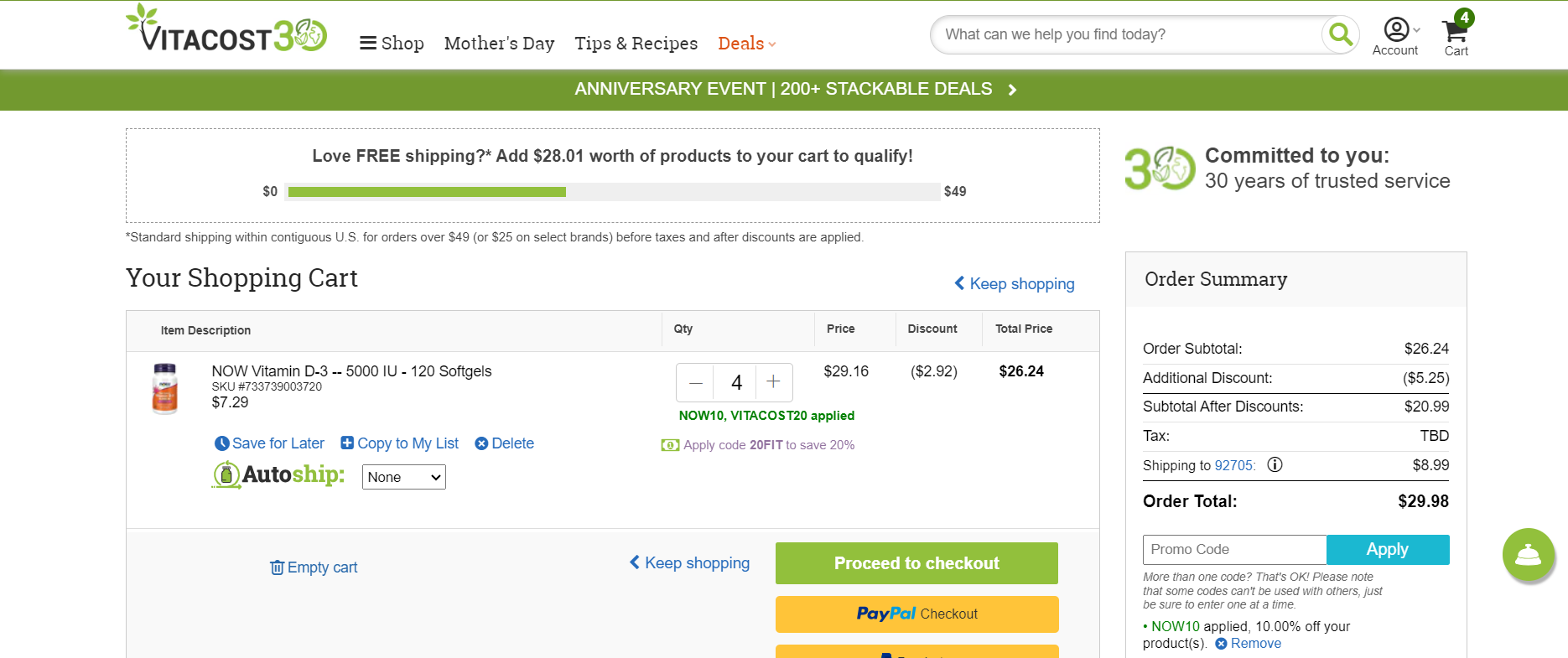Remove the NOW10 promo code
1568x658 pixels.
click(x=1248, y=644)
